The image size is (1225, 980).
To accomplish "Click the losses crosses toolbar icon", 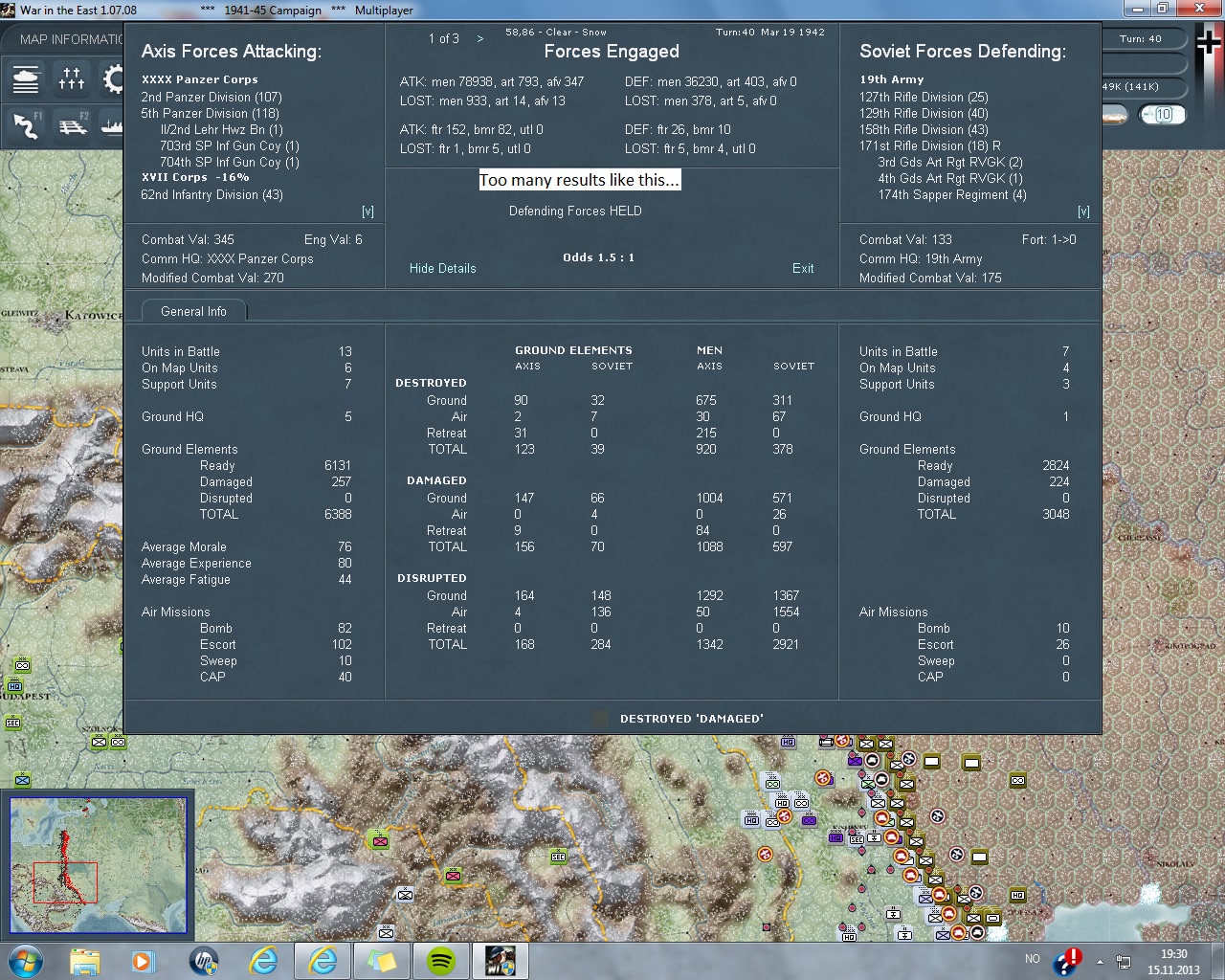I will [x=72, y=78].
